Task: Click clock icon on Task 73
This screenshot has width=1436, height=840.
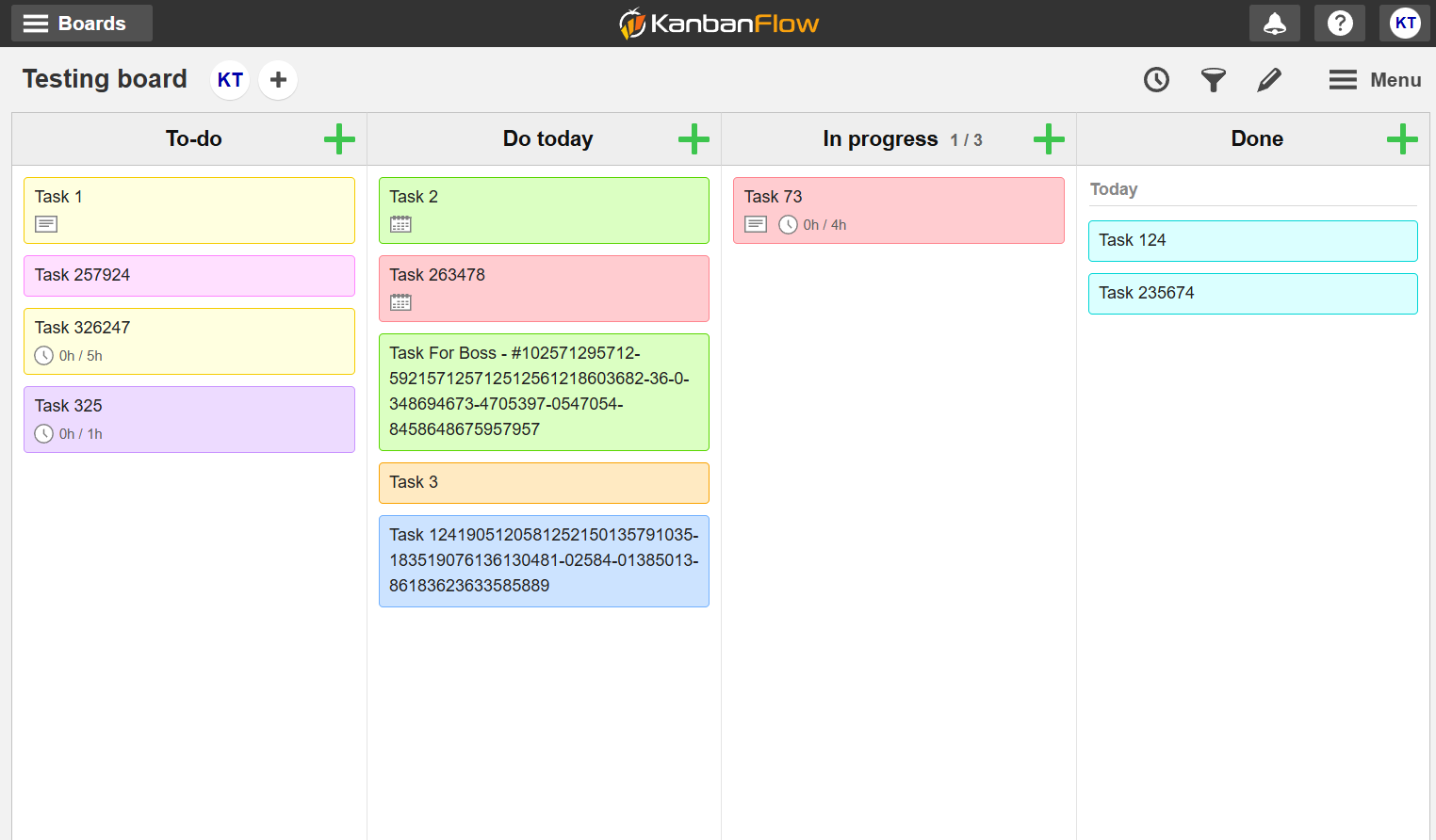Action: [789, 225]
